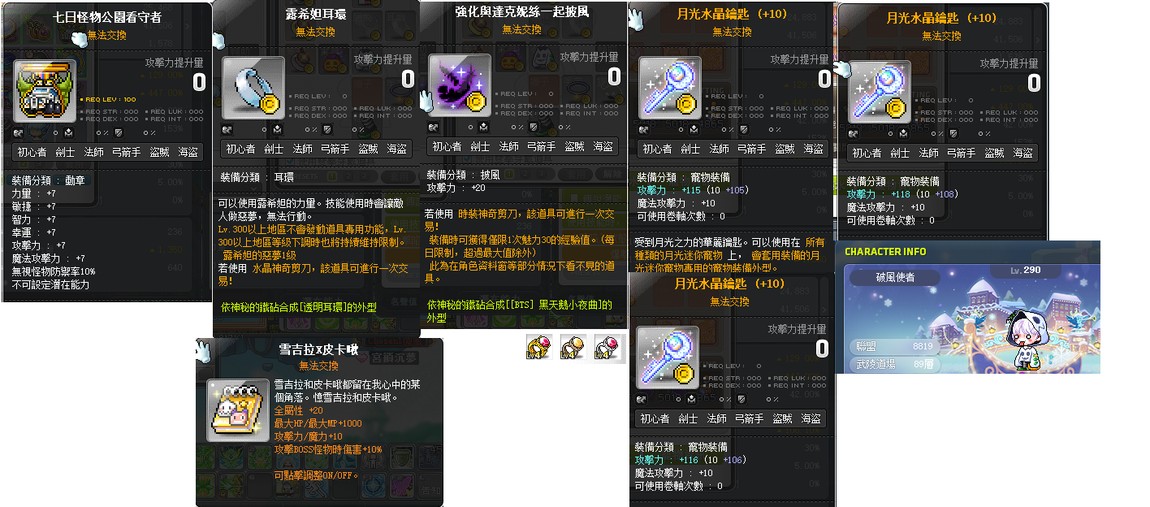This screenshot has width=1150, height=507.
Task: Click the character avatar in Character Info
Action: (1025, 340)
